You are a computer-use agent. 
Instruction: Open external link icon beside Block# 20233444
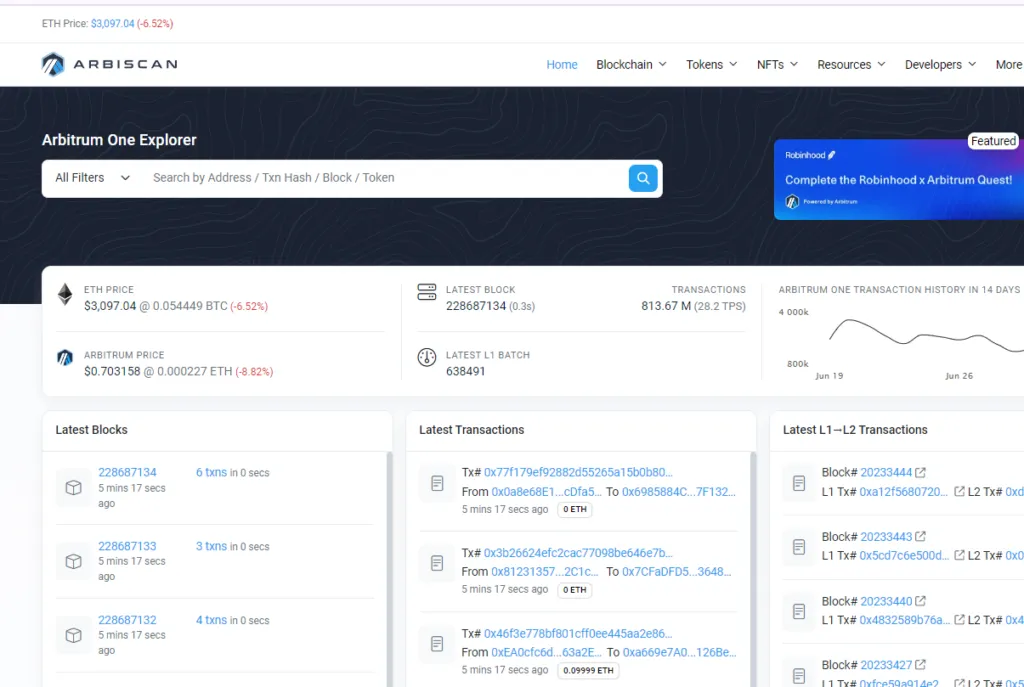coord(921,473)
